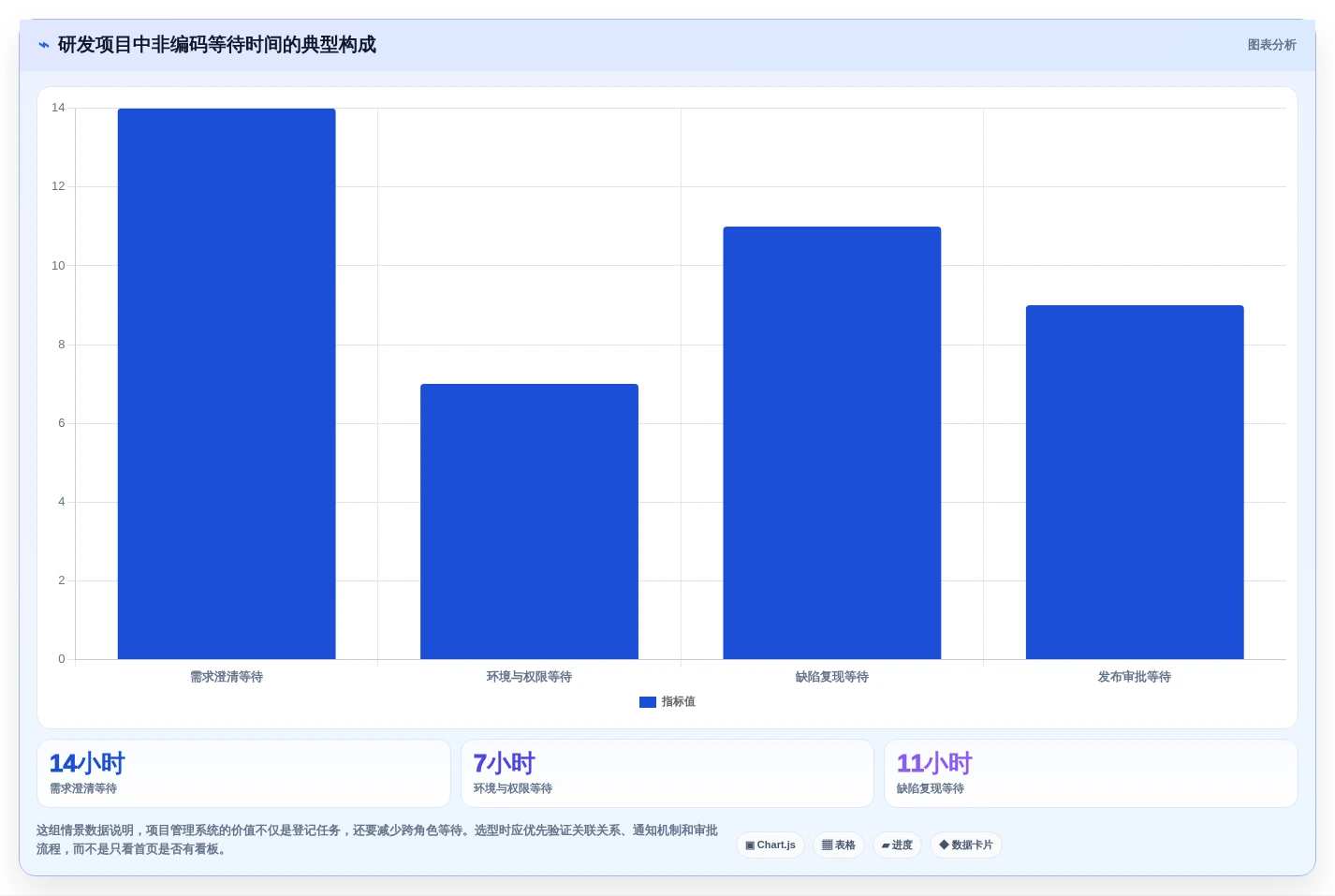Click the 指标值 legend label text

point(679,702)
